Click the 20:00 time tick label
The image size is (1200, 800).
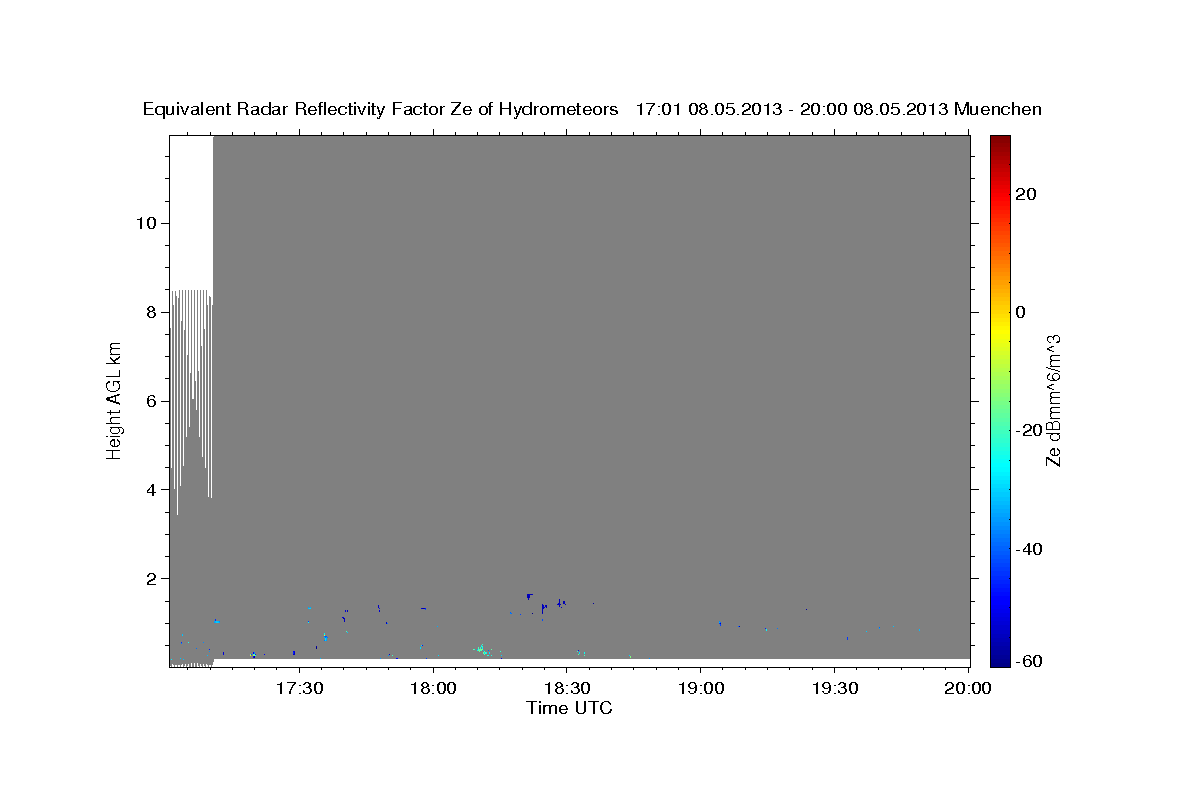968,689
